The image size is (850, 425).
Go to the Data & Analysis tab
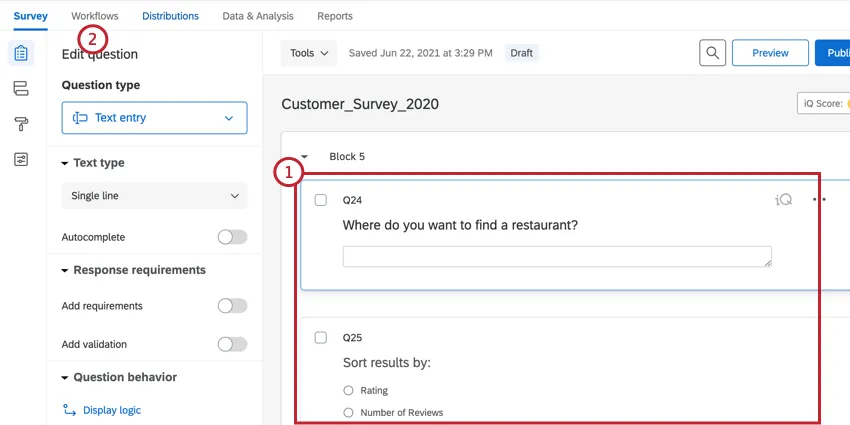(x=258, y=16)
